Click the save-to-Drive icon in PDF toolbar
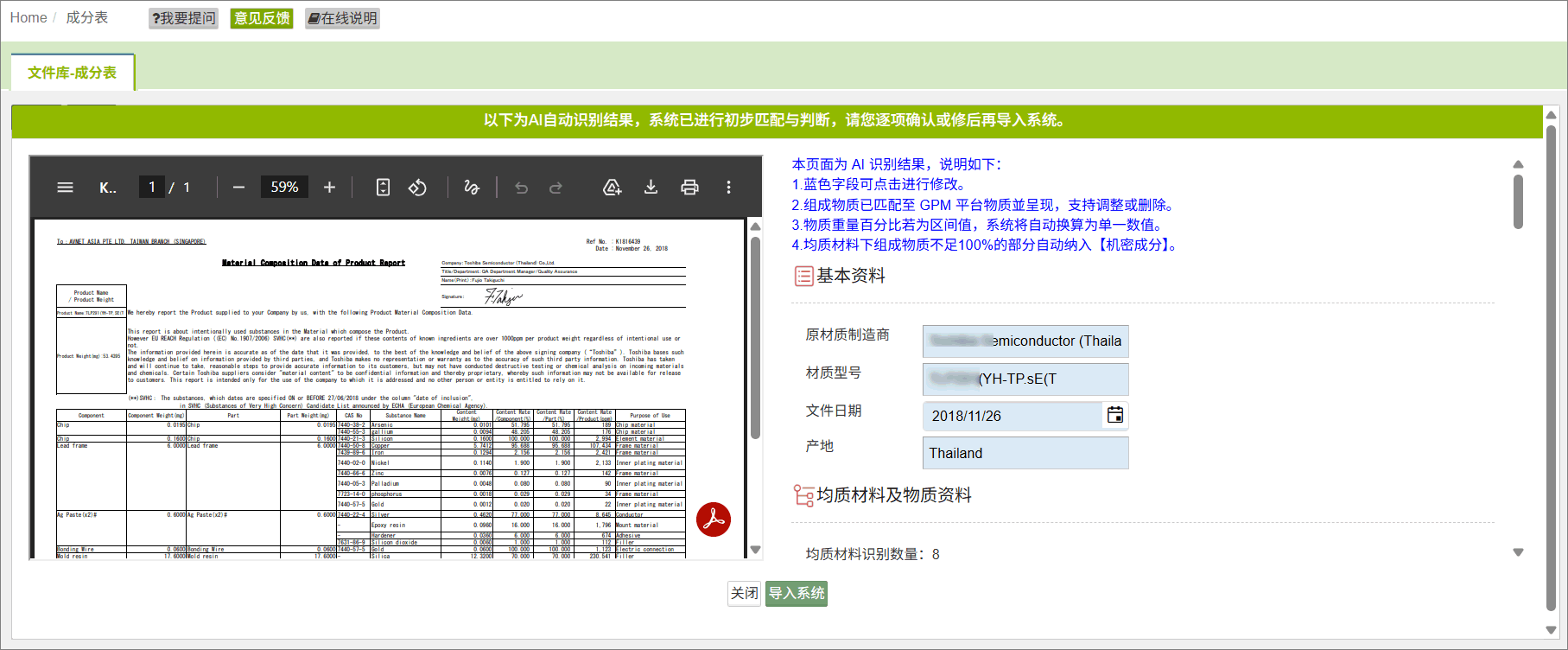 tap(613, 188)
